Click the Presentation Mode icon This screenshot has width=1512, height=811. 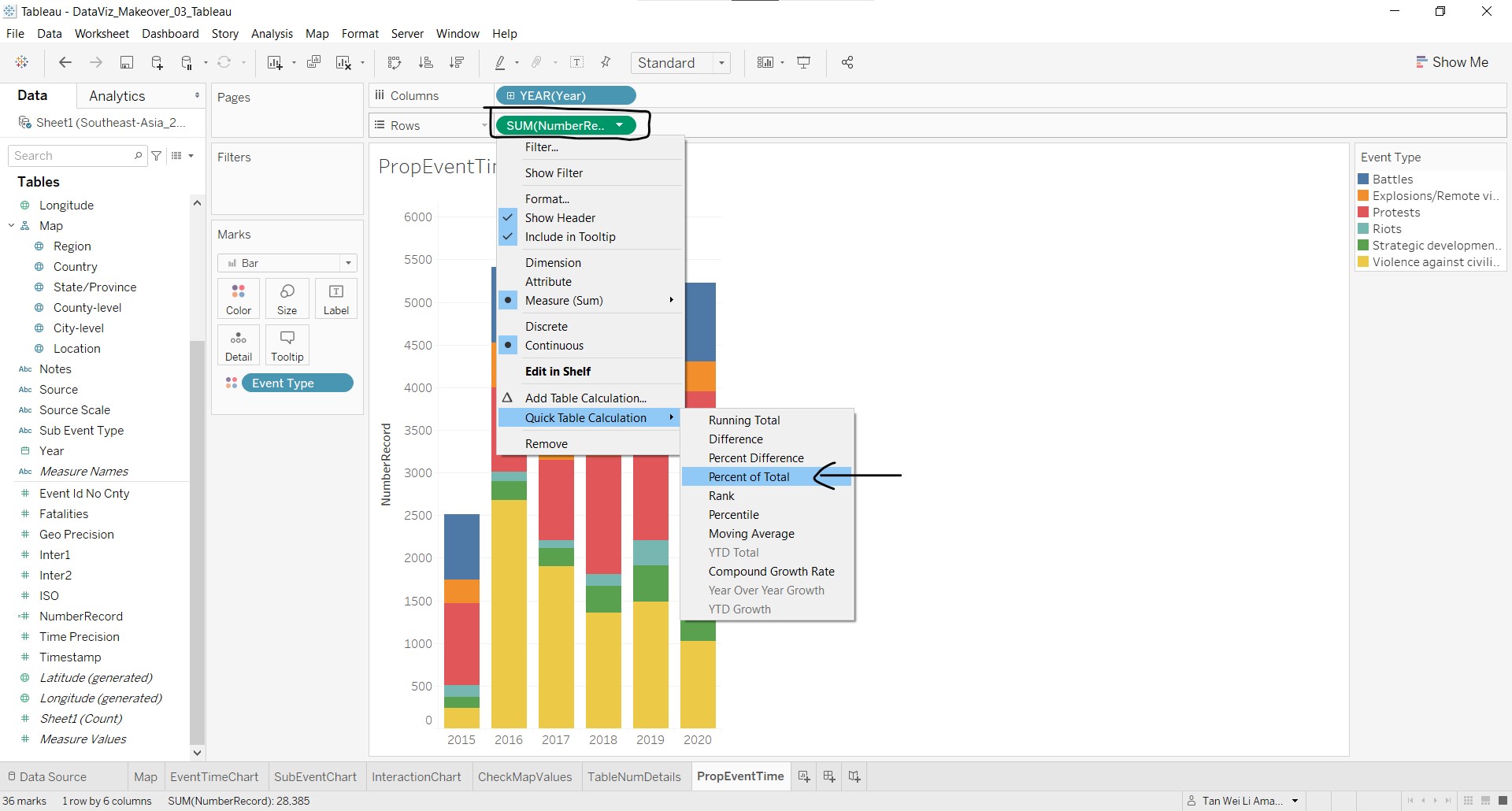[x=804, y=63]
